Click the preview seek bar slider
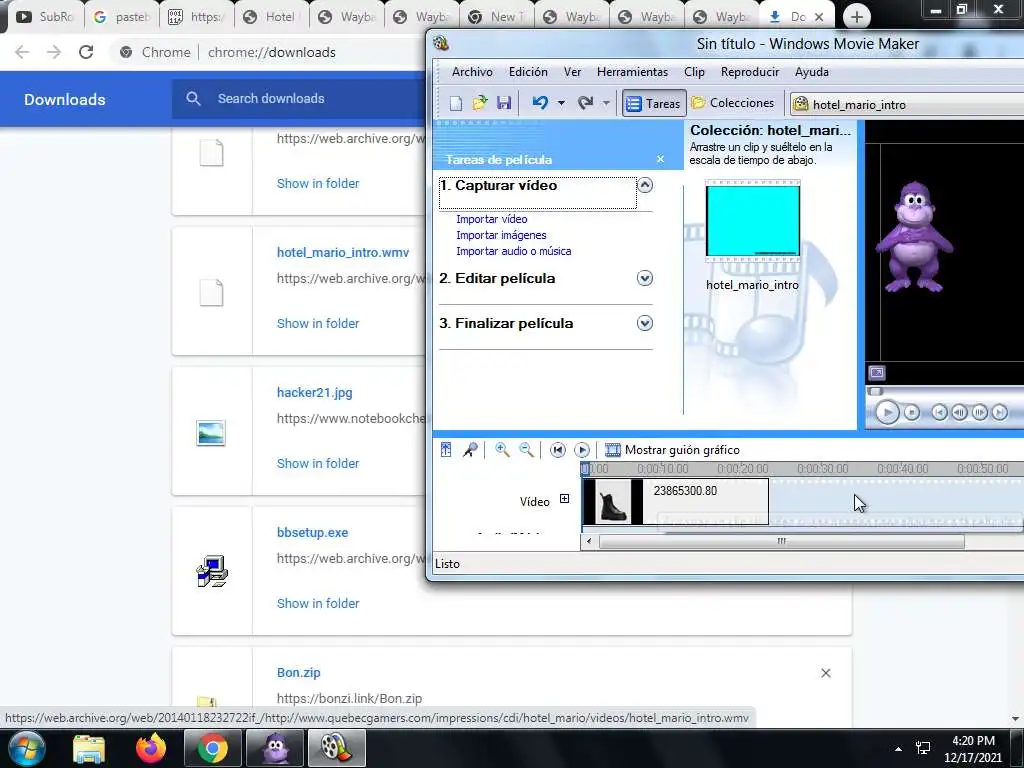The image size is (1024, 768). (x=875, y=391)
